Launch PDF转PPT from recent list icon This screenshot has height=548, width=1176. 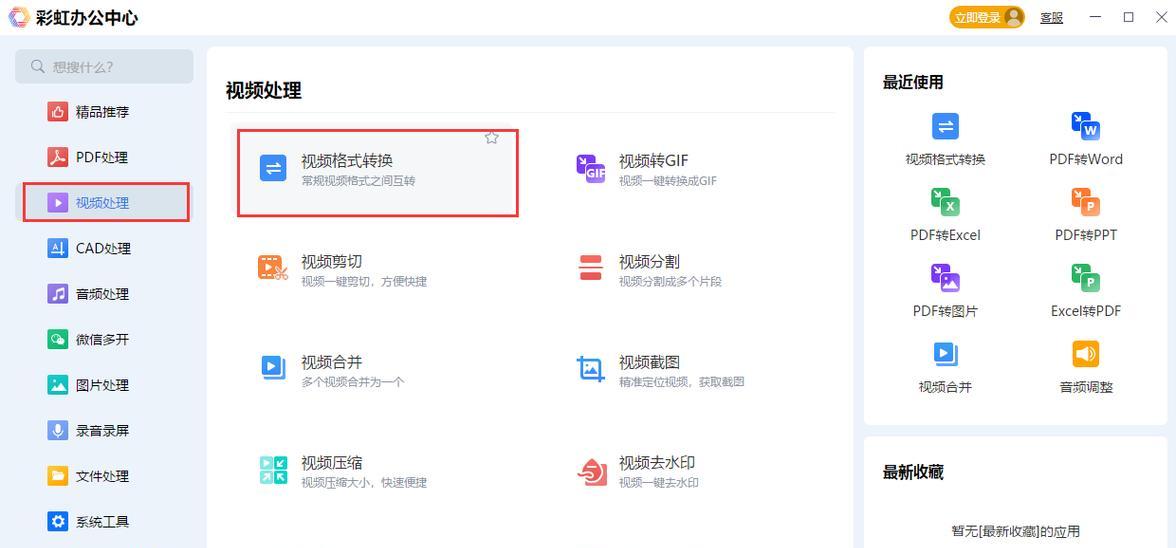1085,202
